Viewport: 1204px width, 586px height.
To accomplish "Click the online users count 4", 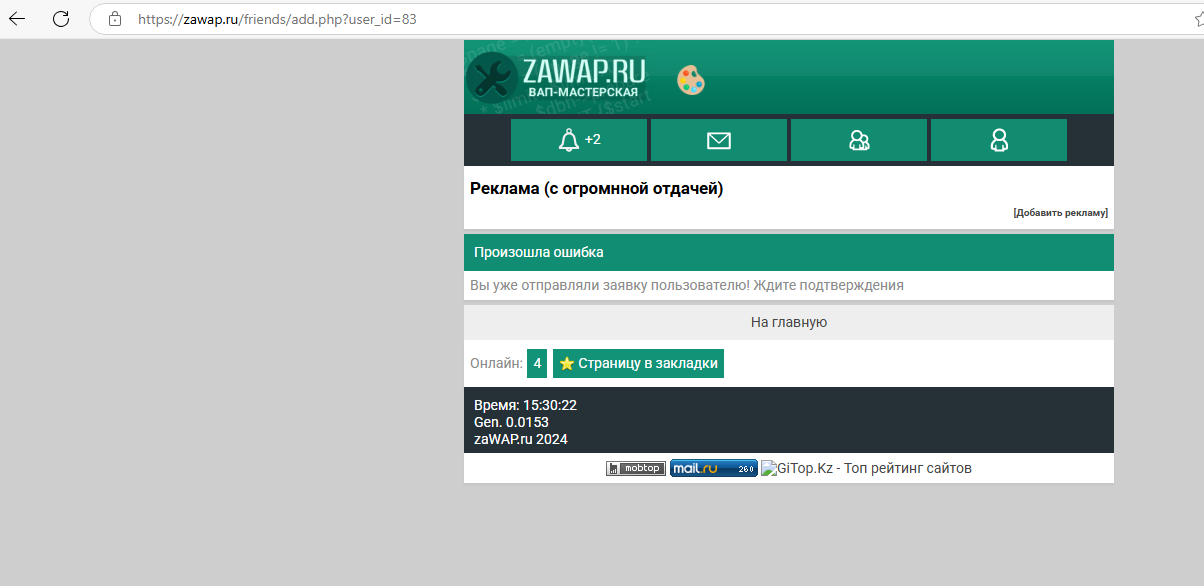I will pos(537,364).
